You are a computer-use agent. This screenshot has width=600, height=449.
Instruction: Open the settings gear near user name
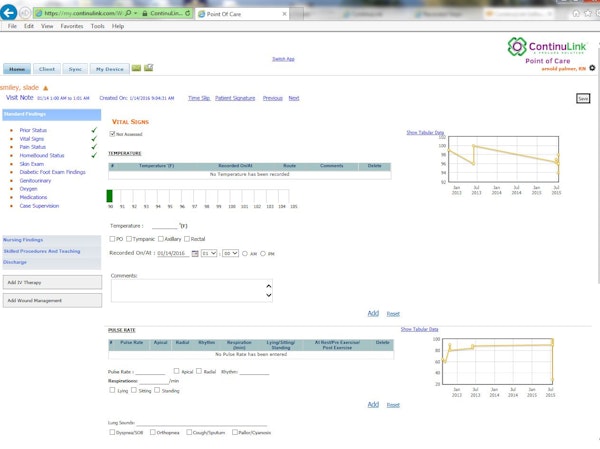click(592, 68)
